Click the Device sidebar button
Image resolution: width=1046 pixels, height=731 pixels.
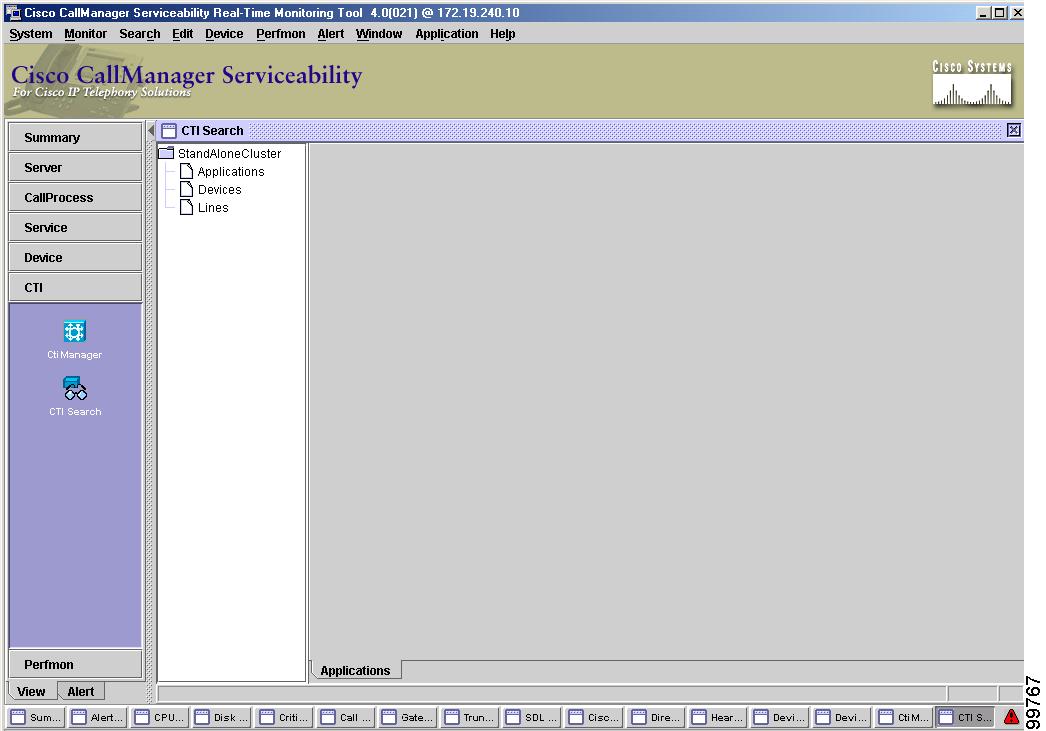pyautogui.click(x=75, y=257)
